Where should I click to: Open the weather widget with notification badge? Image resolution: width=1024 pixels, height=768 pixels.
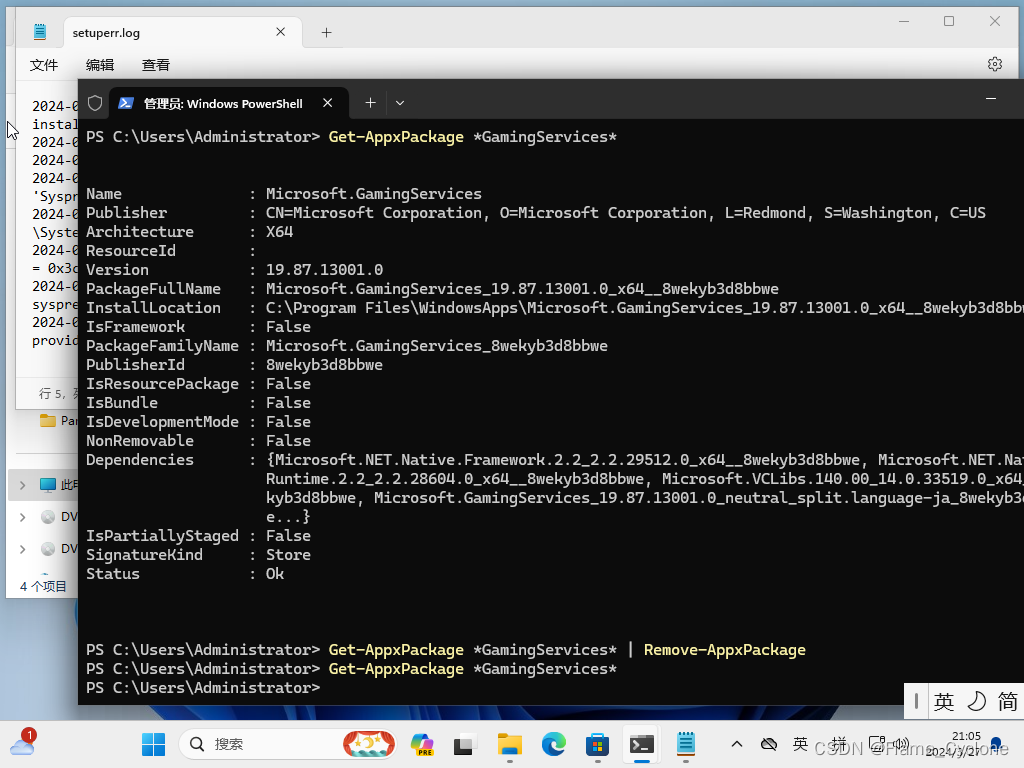tap(23, 743)
